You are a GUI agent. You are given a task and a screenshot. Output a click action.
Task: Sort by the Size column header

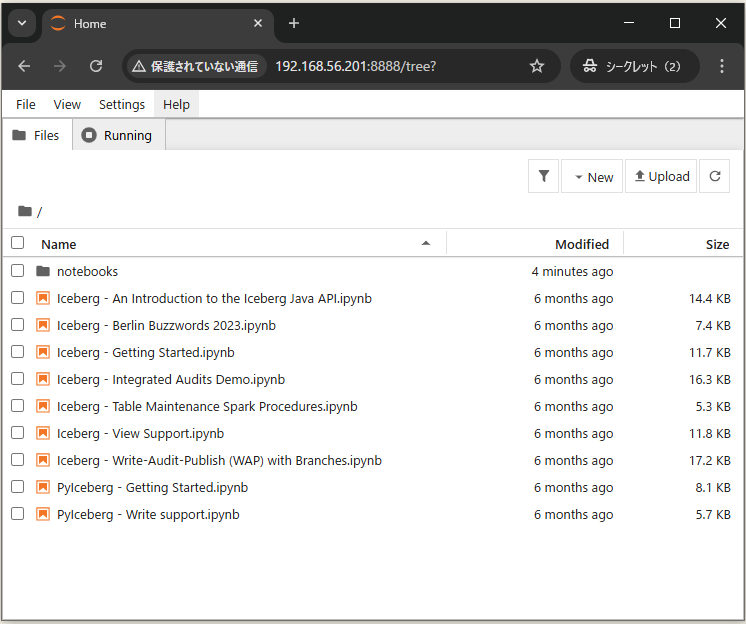[x=717, y=244]
